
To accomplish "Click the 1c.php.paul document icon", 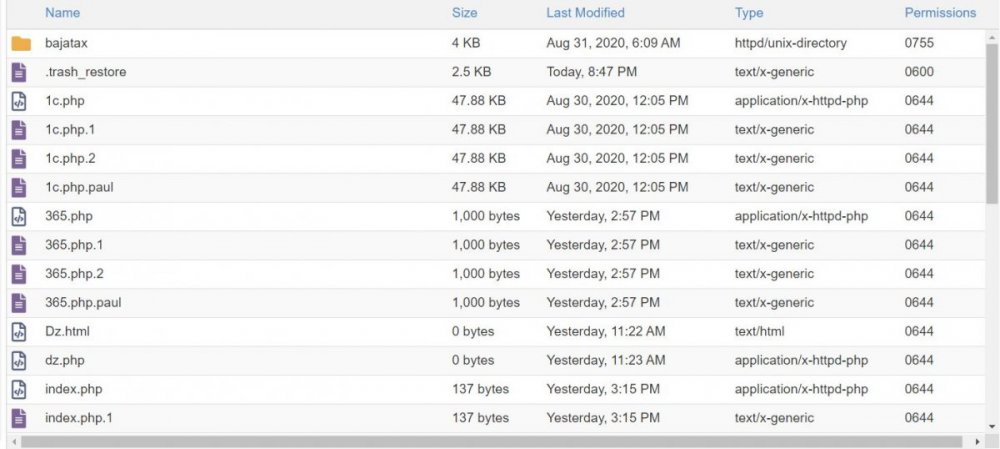I will pos(19,187).
